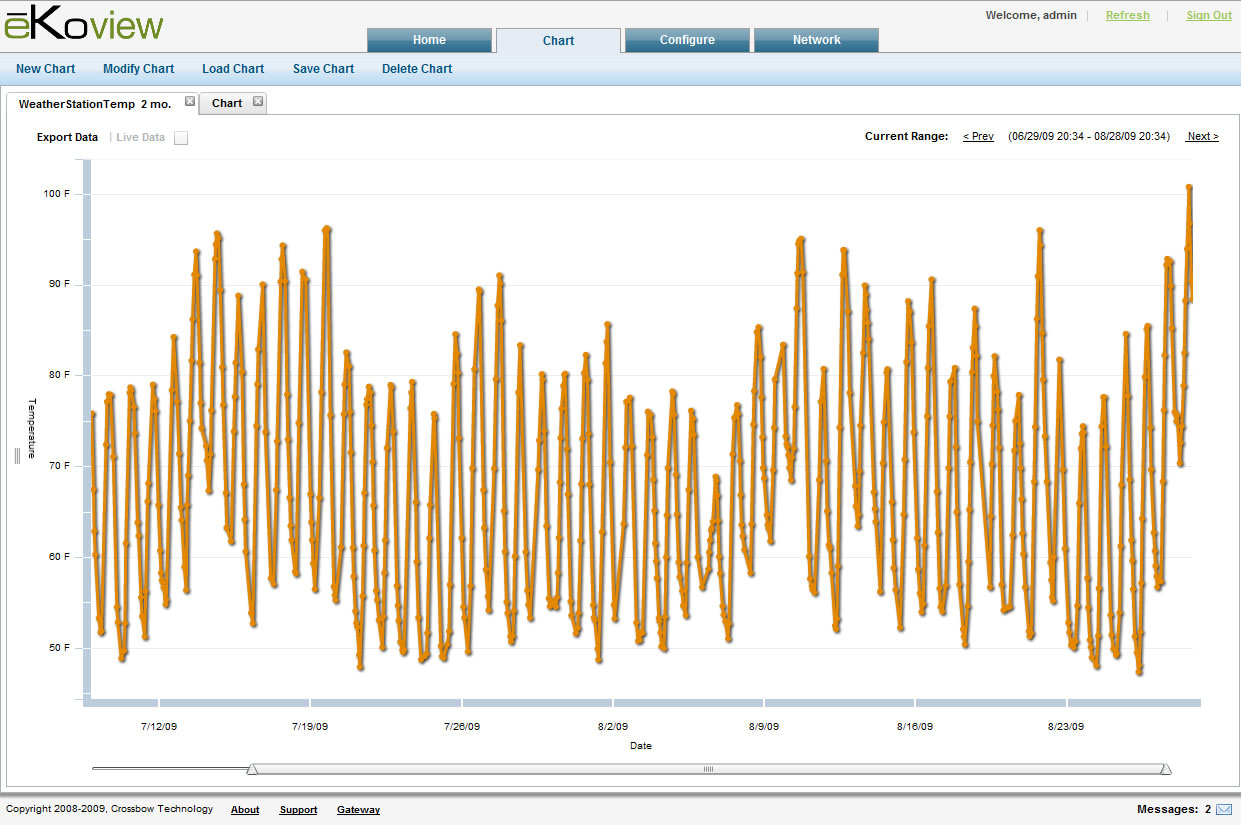This screenshot has width=1241, height=825.
Task: Click New Chart in the toolbar
Action: (x=45, y=69)
